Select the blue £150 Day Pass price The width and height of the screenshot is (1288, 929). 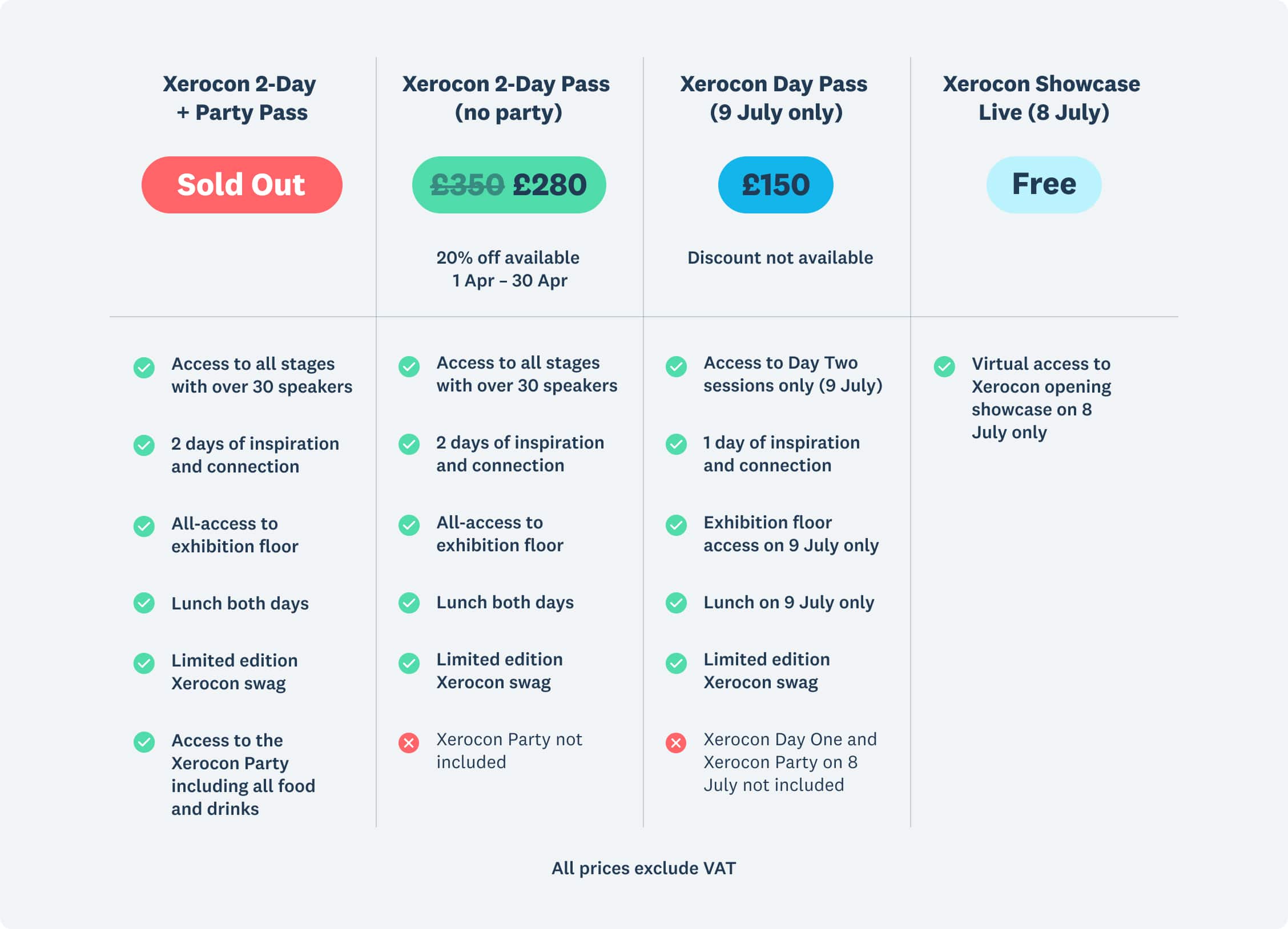pyautogui.click(x=775, y=185)
